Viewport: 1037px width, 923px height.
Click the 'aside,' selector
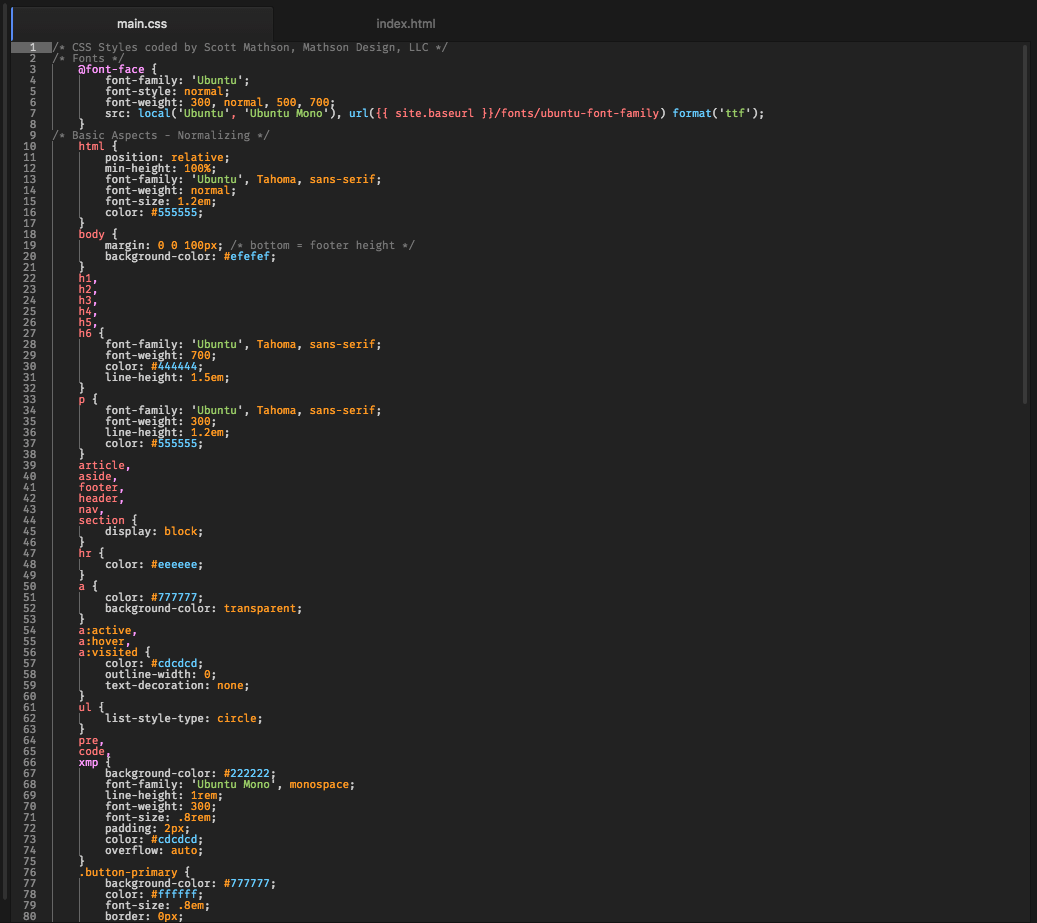tap(98, 477)
